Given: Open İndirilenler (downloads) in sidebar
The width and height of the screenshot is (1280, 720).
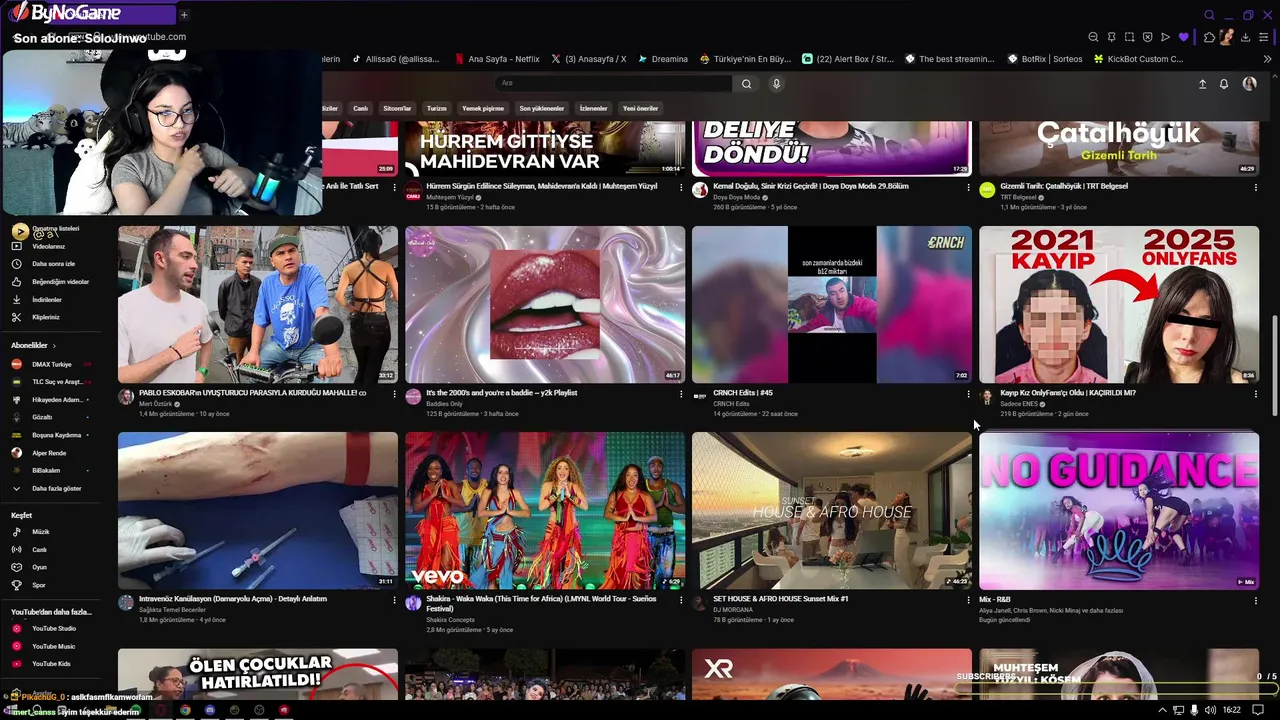Looking at the screenshot, I should 46,300.
